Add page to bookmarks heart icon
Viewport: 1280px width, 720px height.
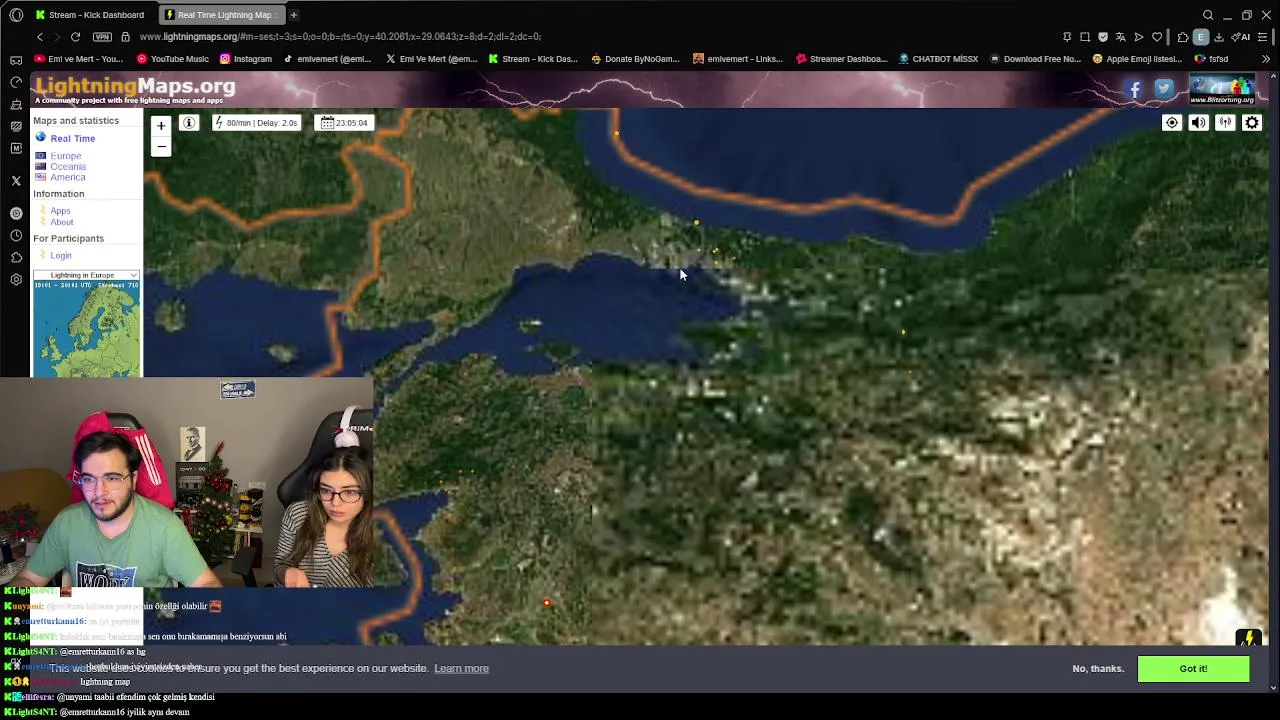coord(1157,37)
